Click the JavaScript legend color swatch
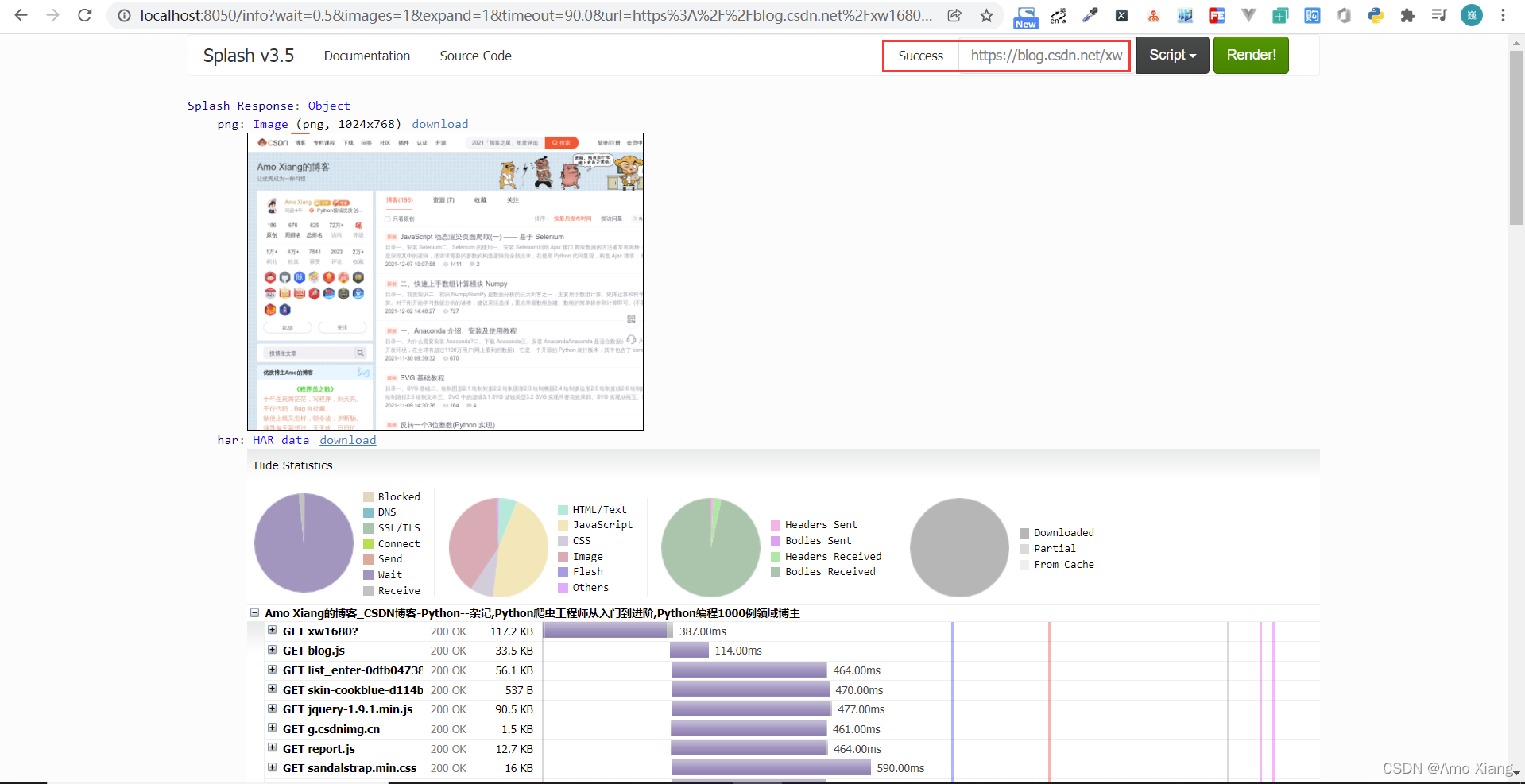 (x=563, y=525)
